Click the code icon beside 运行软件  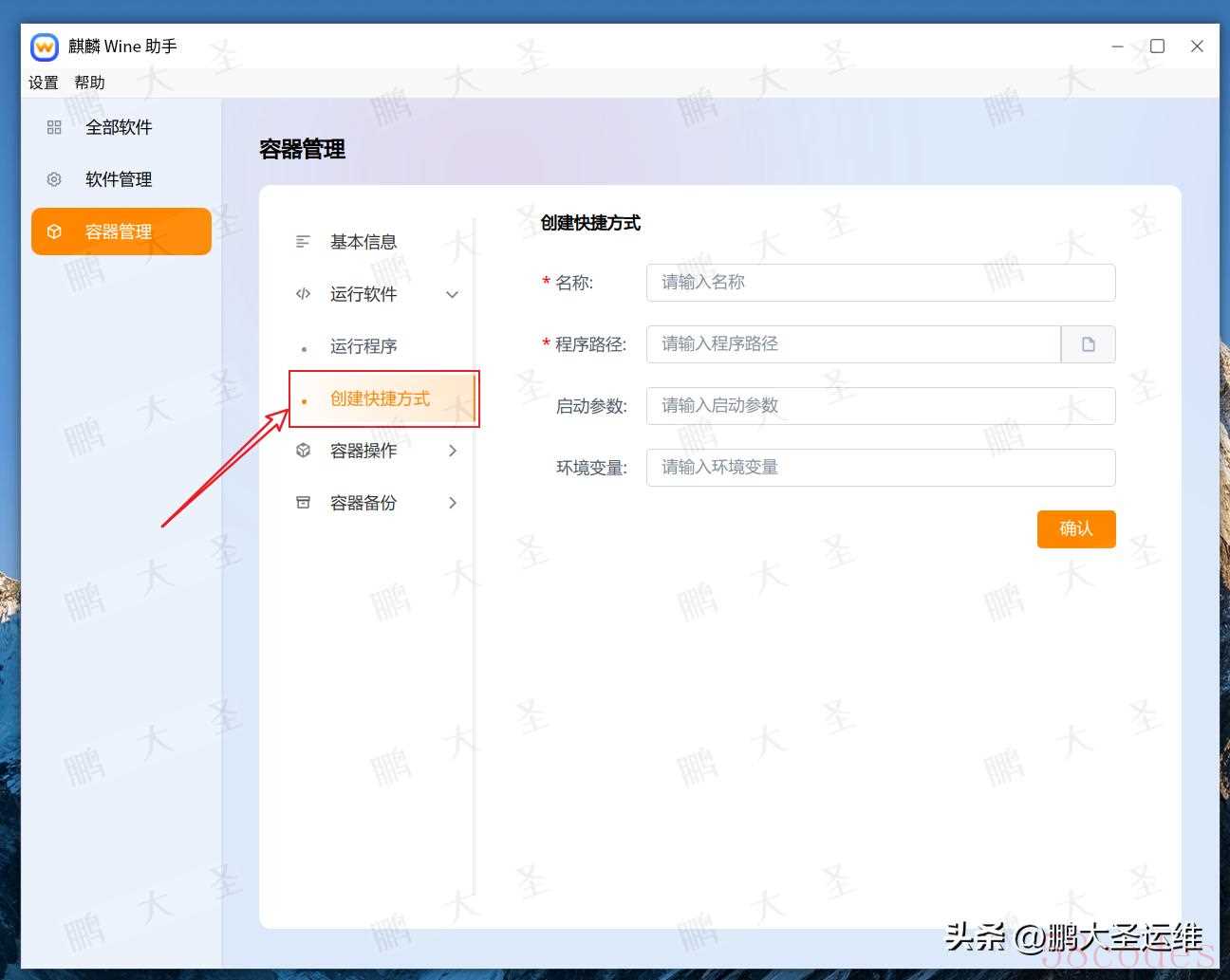303,294
